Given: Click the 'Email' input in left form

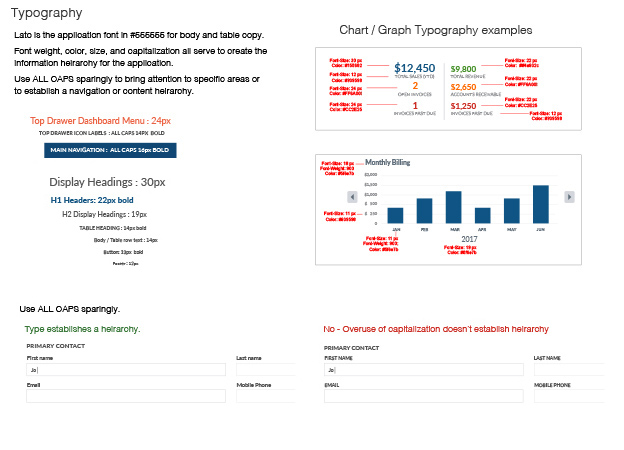Looking at the screenshot, I should pyautogui.click(x=127, y=396).
